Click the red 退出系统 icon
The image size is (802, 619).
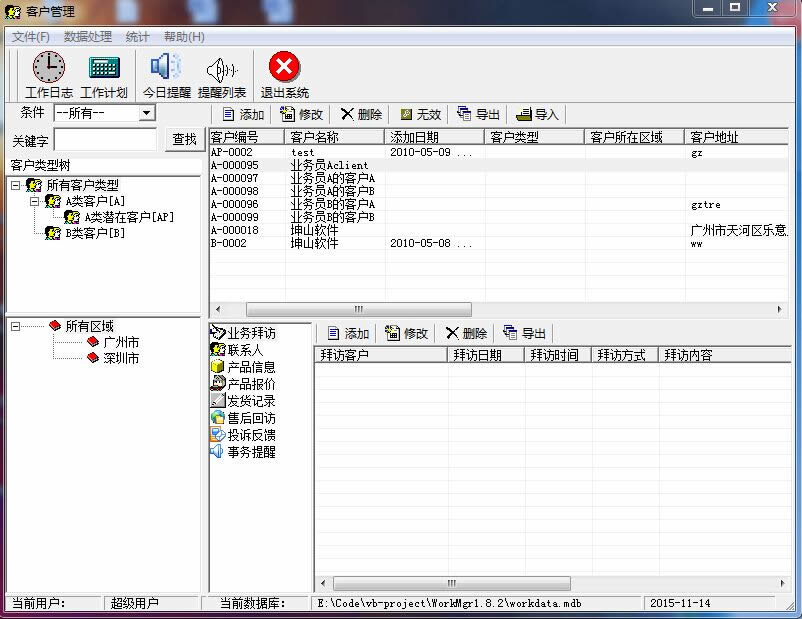[x=285, y=68]
